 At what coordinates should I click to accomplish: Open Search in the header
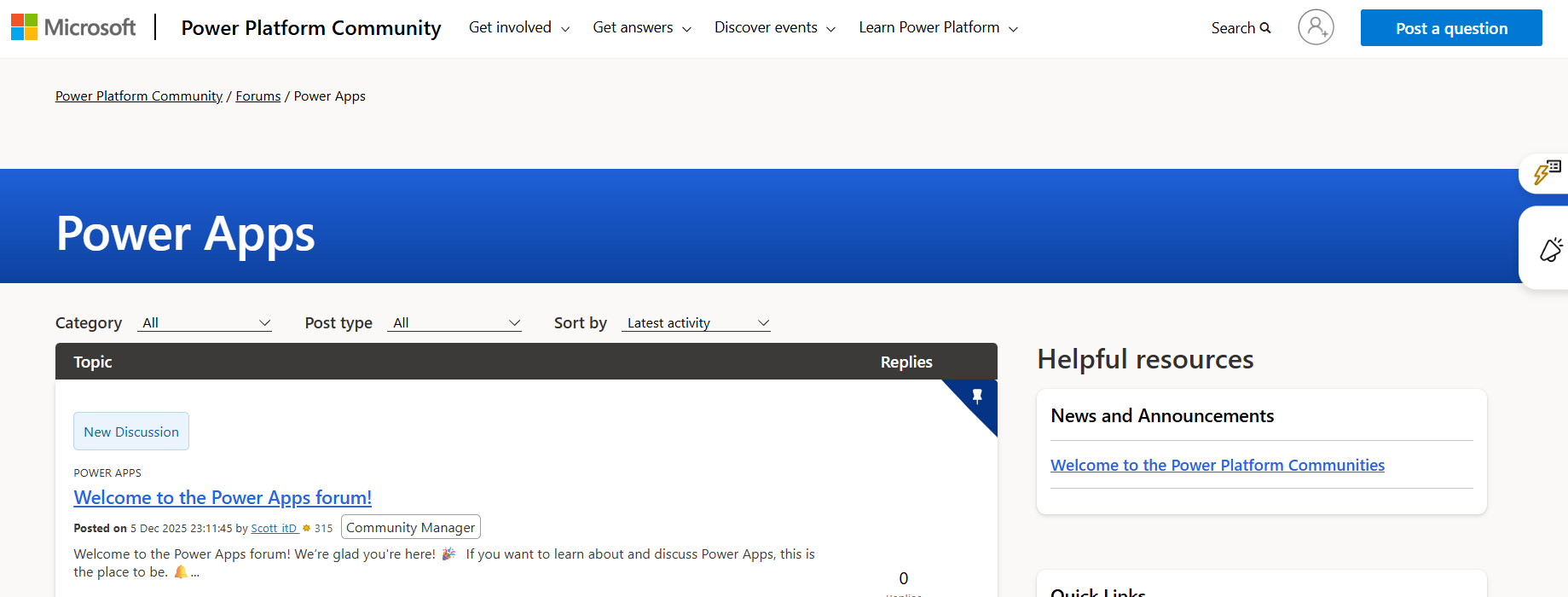coord(1241,28)
